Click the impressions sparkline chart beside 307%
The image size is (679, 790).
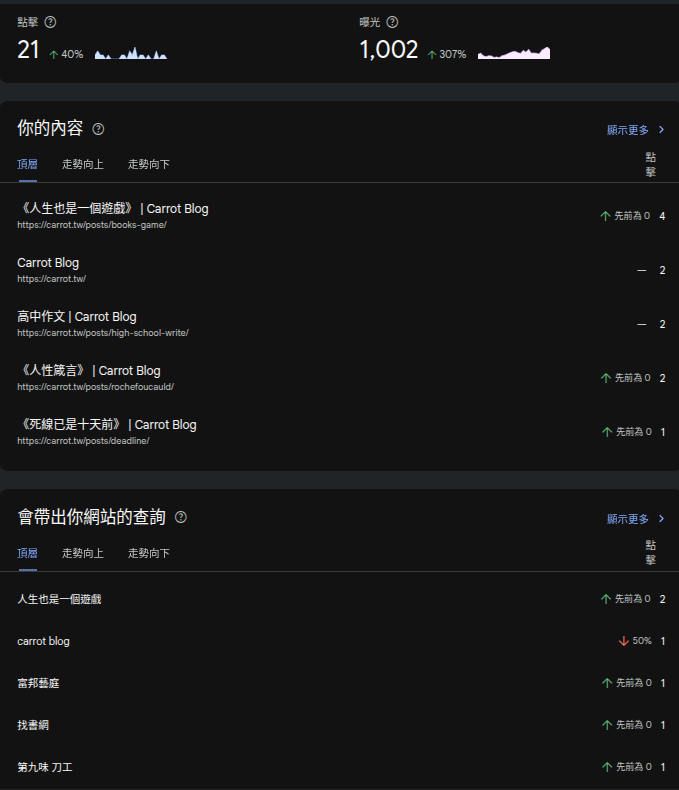(x=514, y=53)
